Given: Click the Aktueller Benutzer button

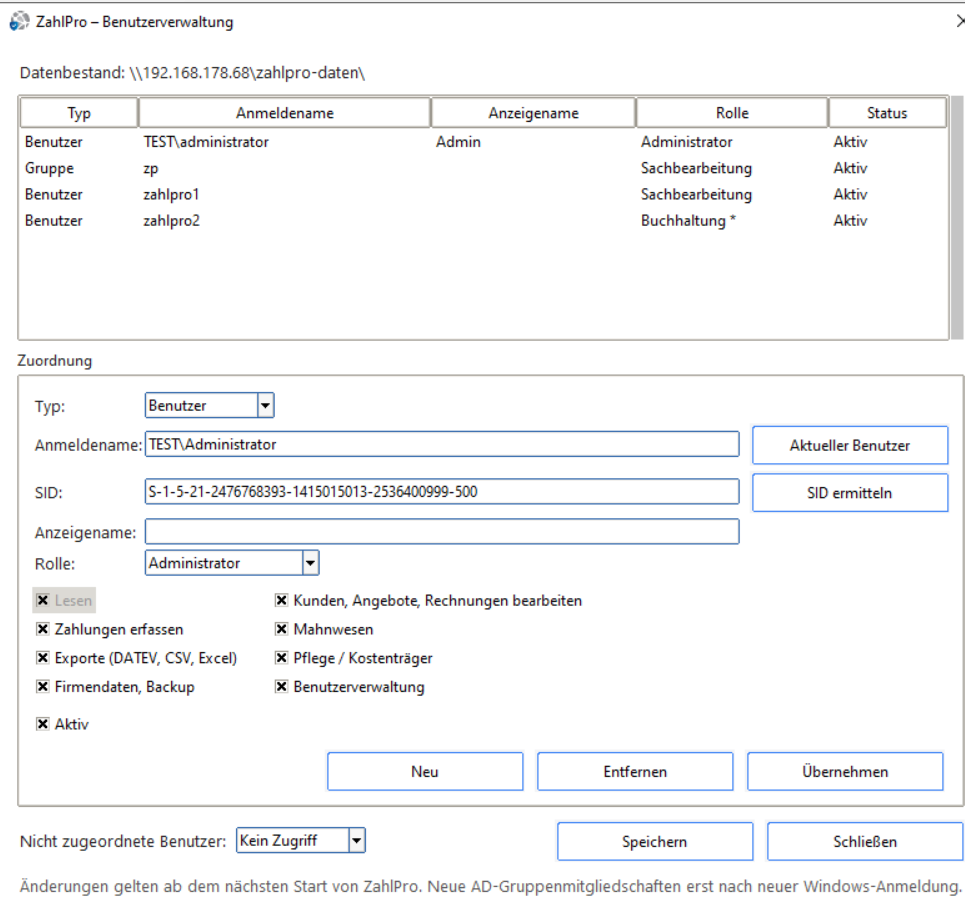Looking at the screenshot, I should (x=850, y=445).
